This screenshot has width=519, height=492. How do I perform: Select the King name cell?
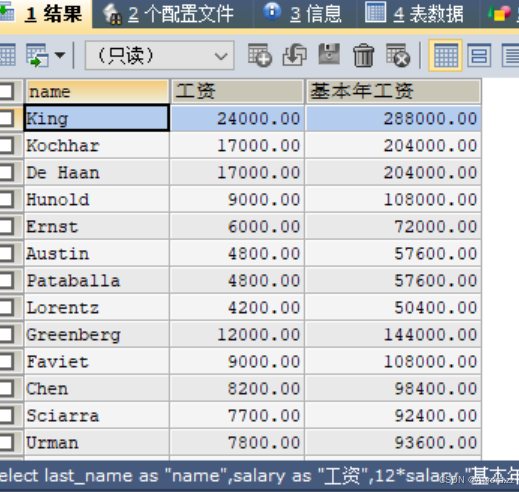point(97,118)
